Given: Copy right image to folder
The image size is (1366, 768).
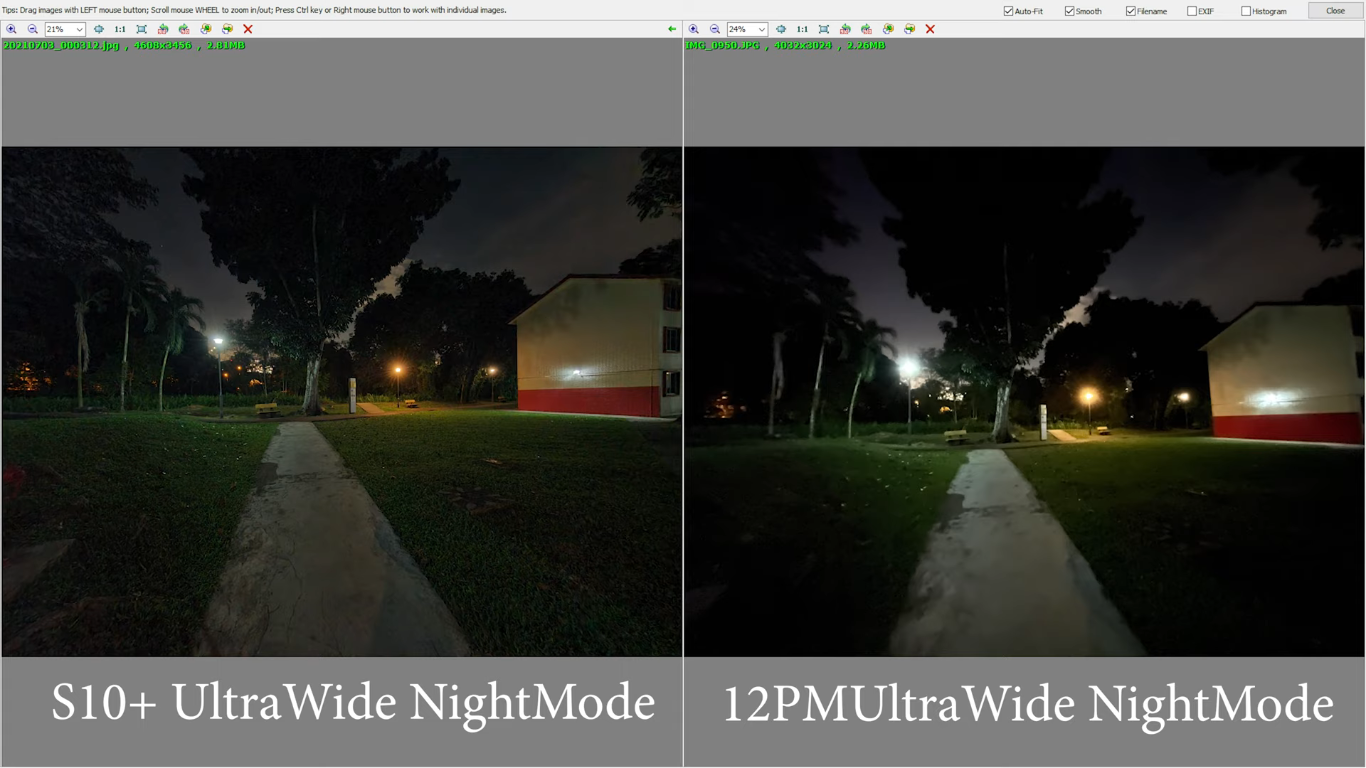Looking at the screenshot, I should click(888, 29).
